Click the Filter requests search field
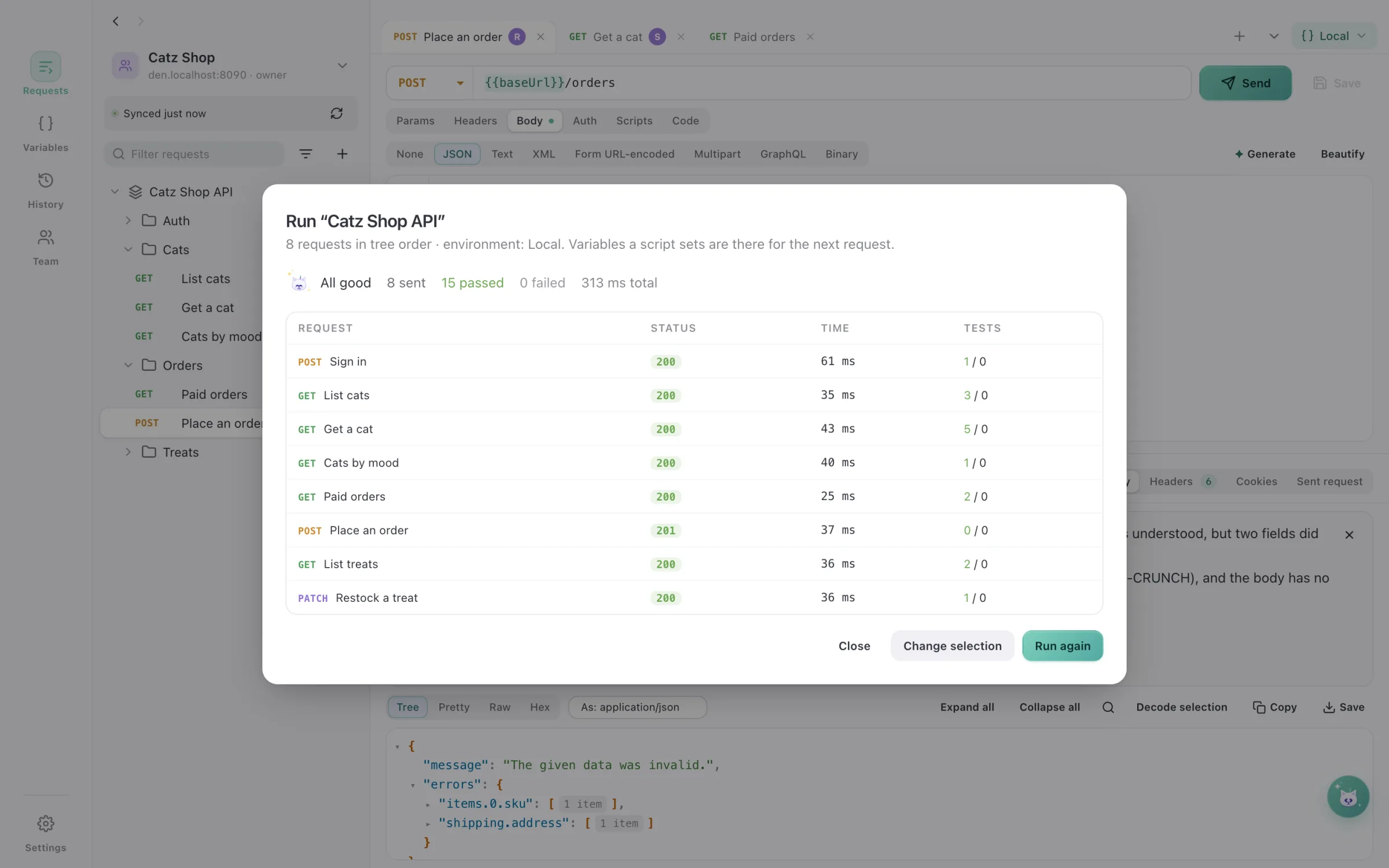 coord(194,154)
